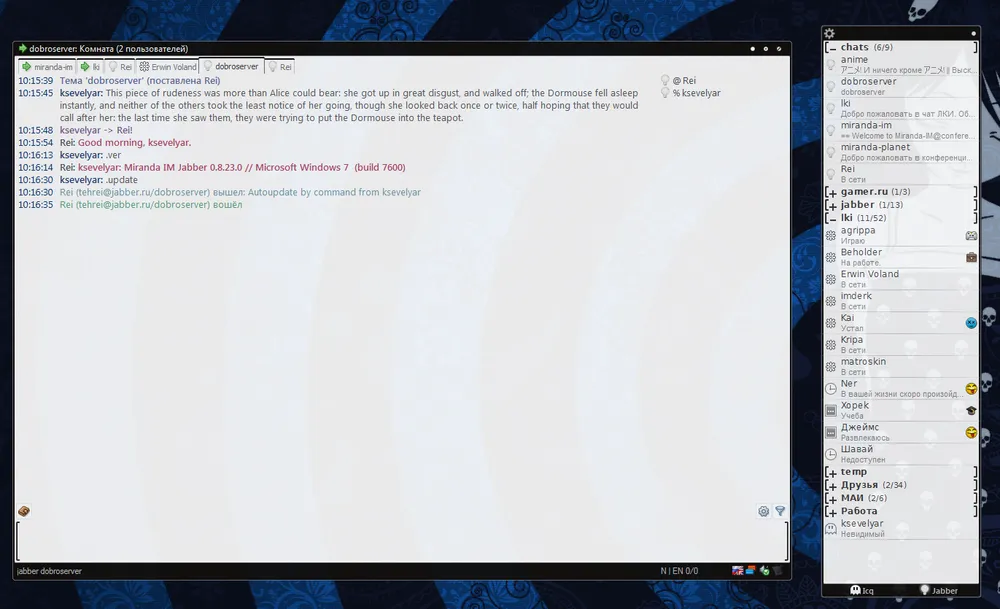Click the lightbulb icon beside miranda-planet
This screenshot has height=609, width=1000.
(830, 152)
